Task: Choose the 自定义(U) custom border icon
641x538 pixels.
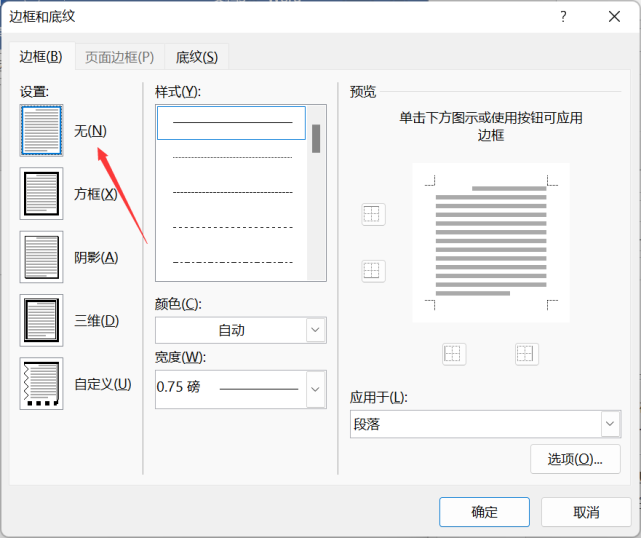Action: click(x=41, y=383)
